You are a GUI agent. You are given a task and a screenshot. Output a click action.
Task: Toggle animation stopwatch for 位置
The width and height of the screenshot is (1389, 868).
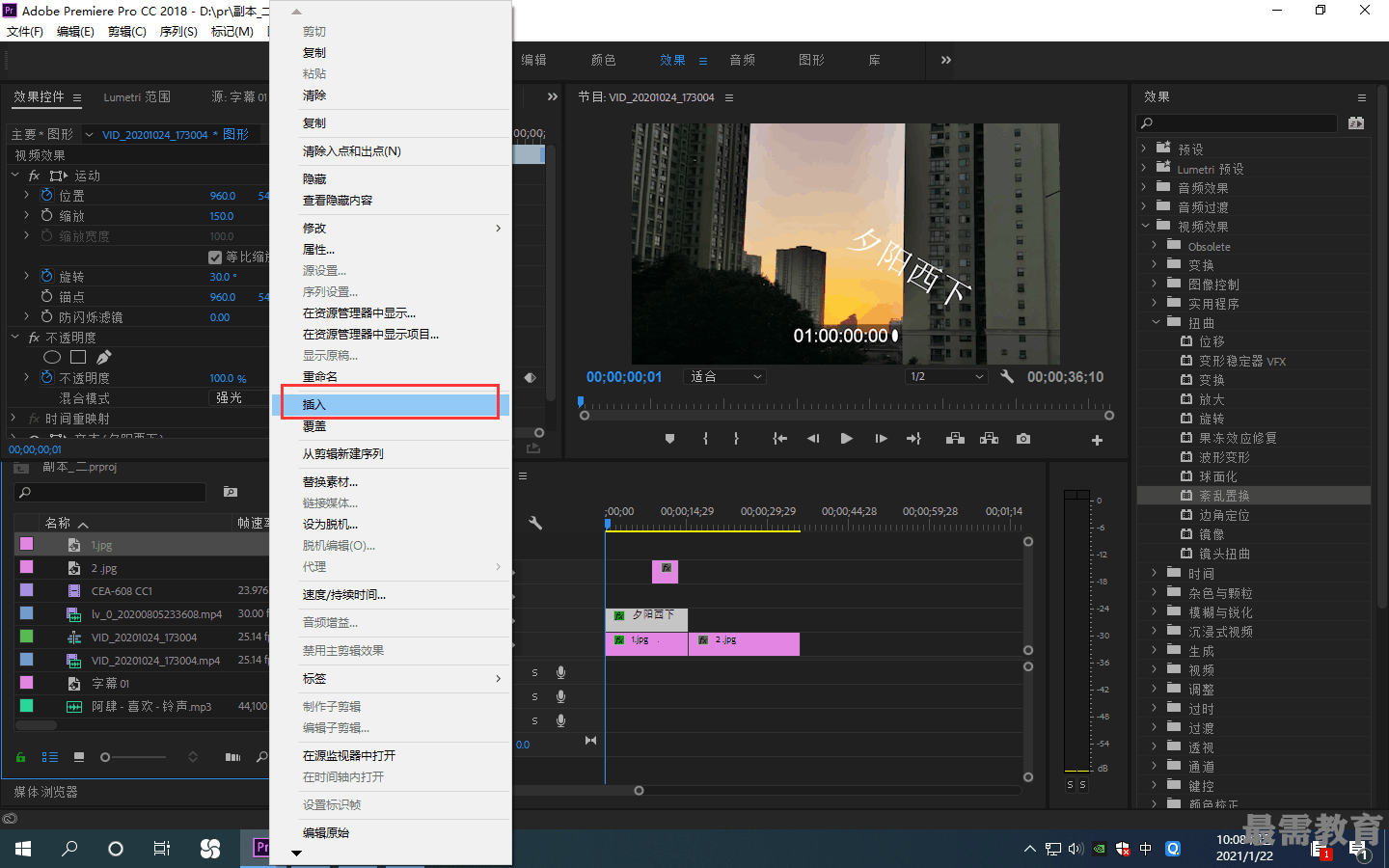pyautogui.click(x=46, y=195)
